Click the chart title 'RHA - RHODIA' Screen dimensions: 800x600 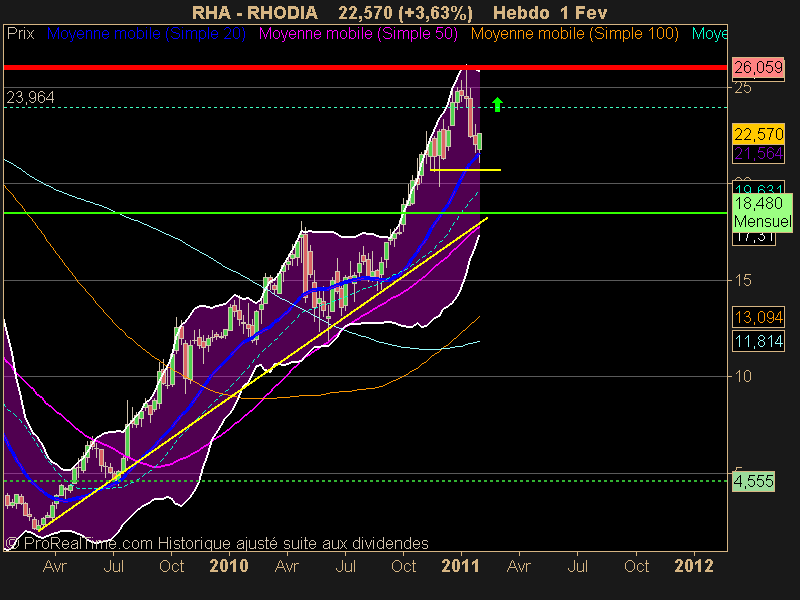pyautogui.click(x=255, y=12)
